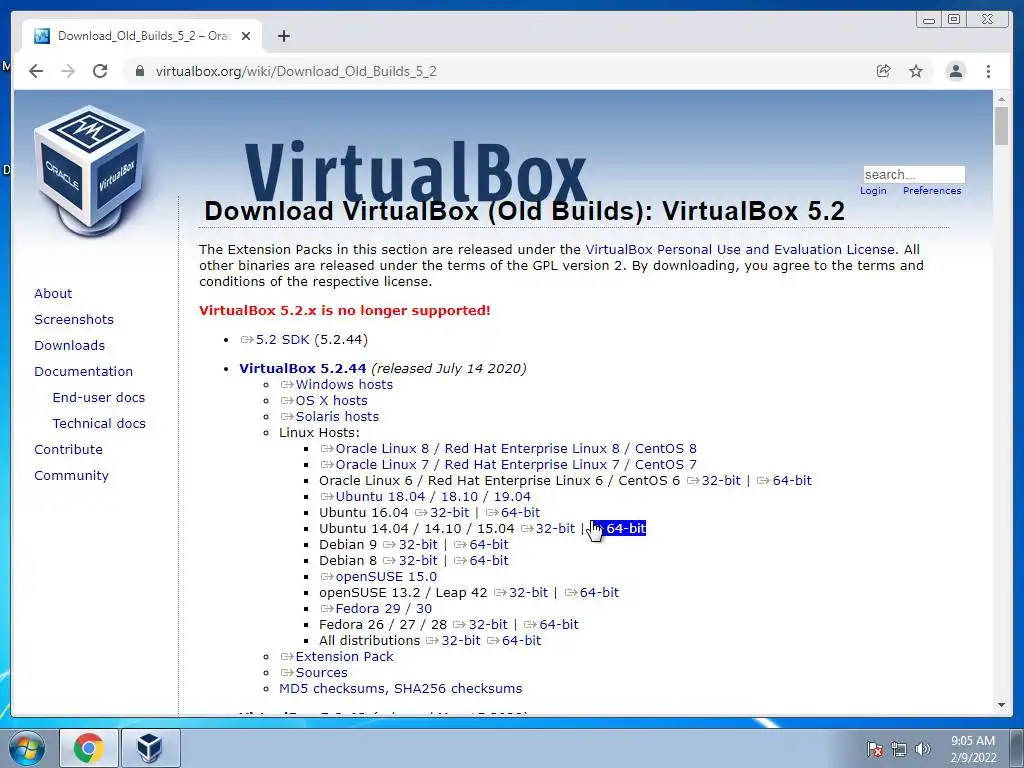1024x768 pixels.
Task: Click Ubuntu 18.04 / 18.10 / 19.04 link
Action: 426,496
